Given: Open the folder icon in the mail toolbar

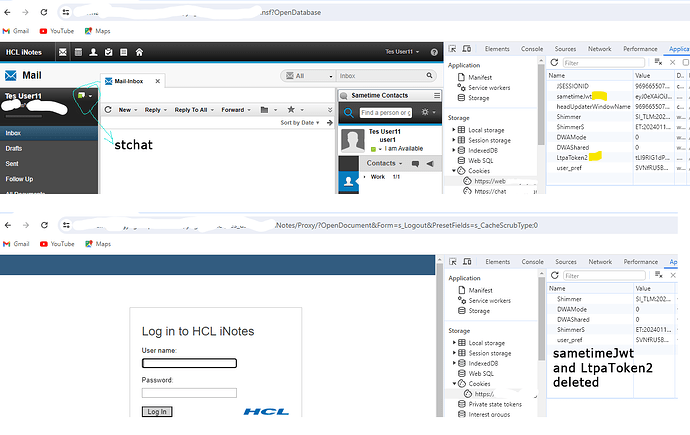Looking at the screenshot, I should pyautogui.click(x=264, y=110).
